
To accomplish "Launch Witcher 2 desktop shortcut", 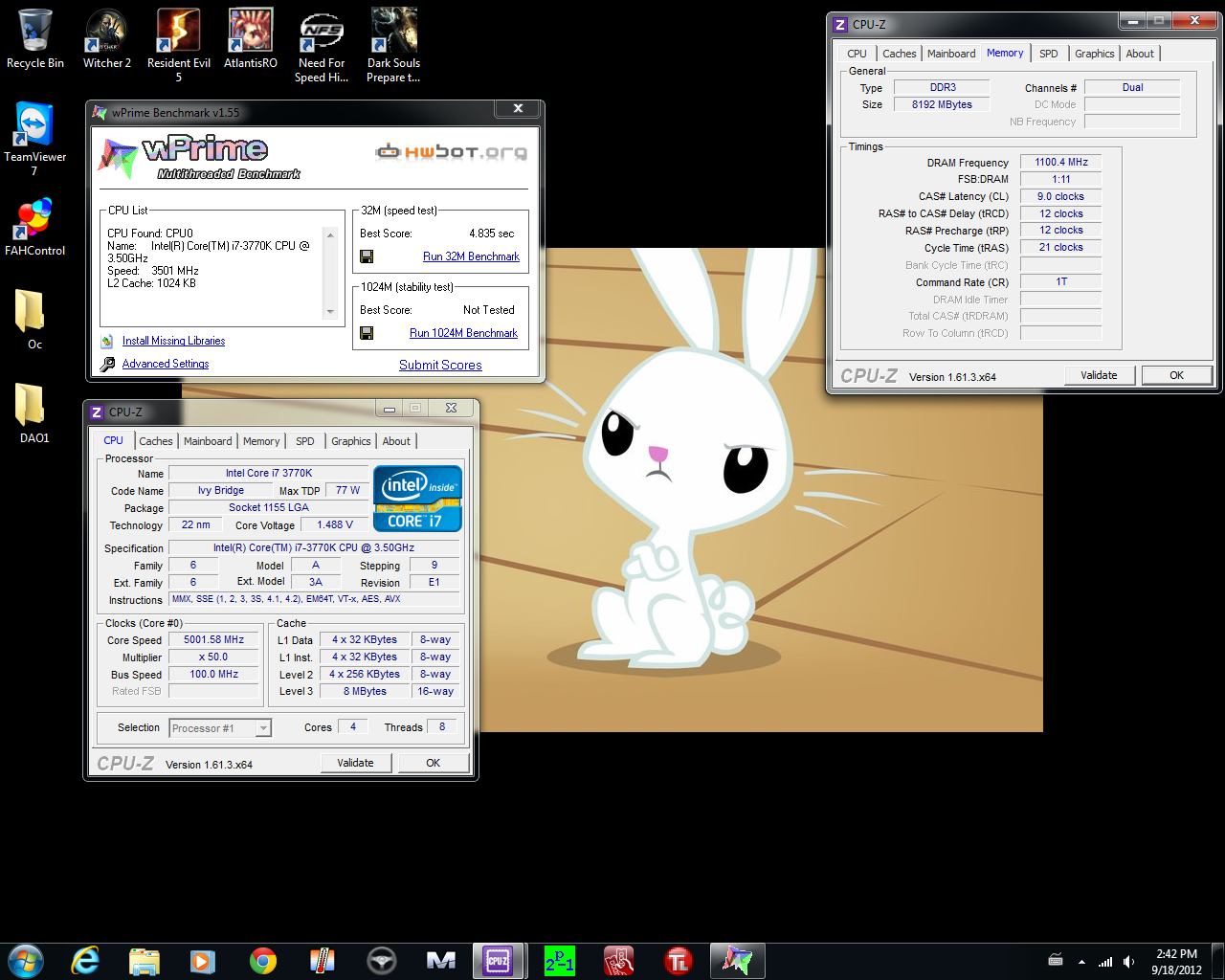I will coord(107,39).
